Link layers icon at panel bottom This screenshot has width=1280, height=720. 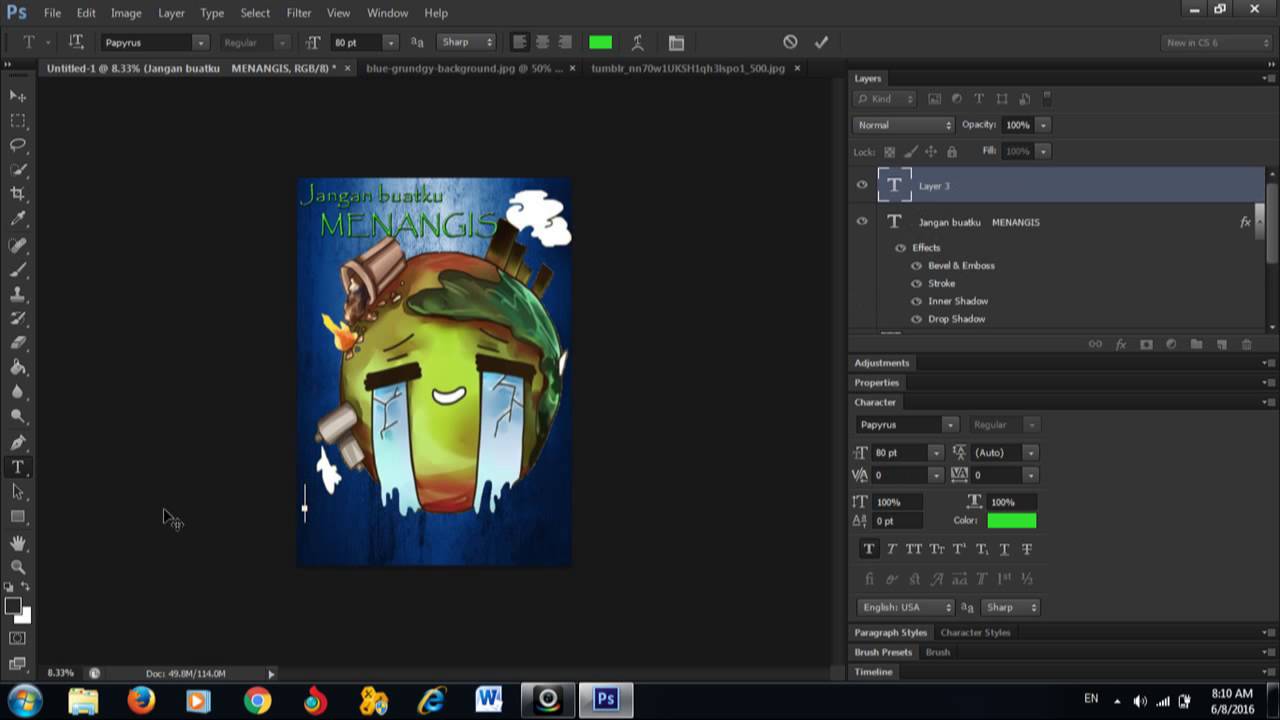point(1095,344)
